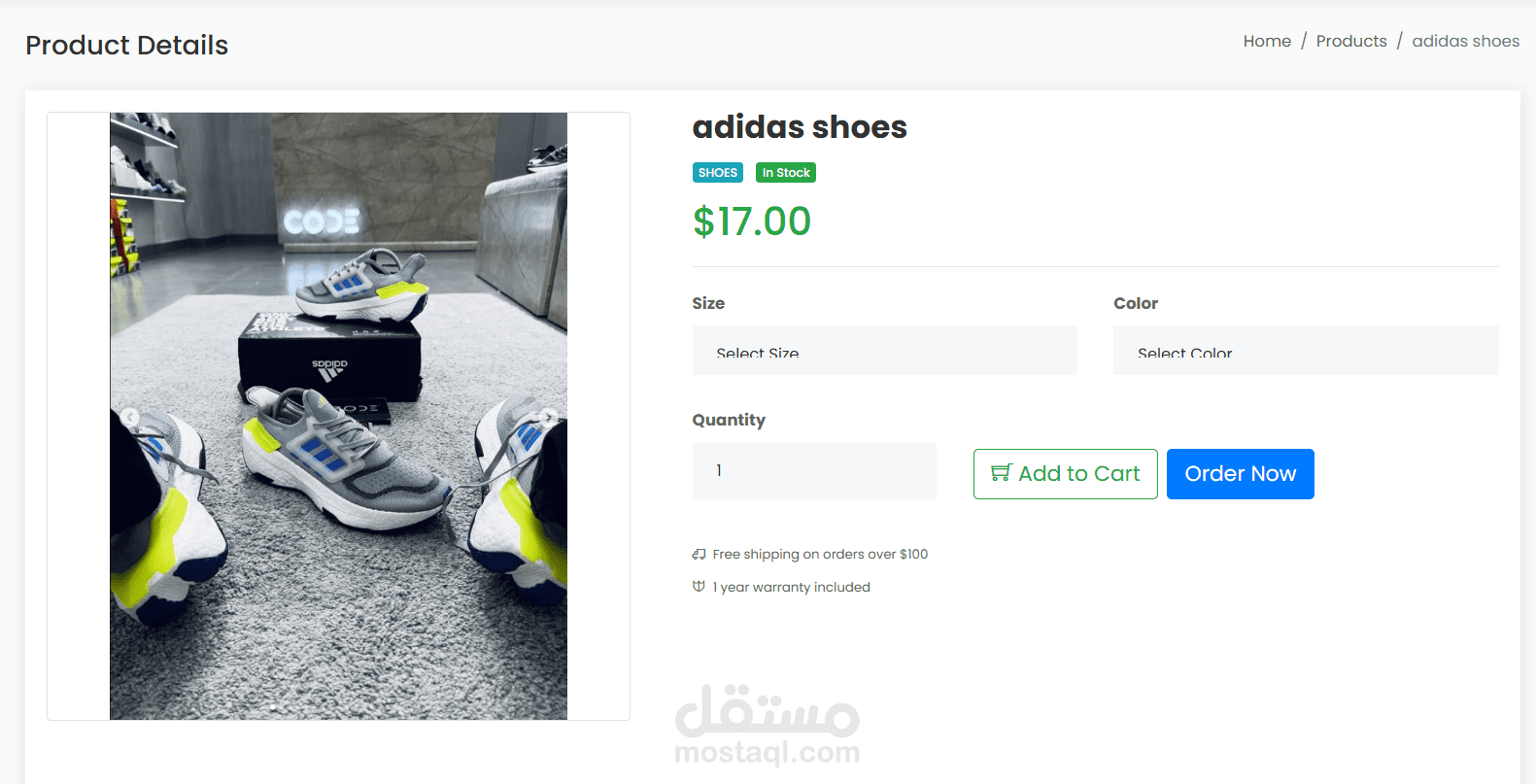Click the SHOES category badge
This screenshot has width=1536, height=784.
[x=717, y=173]
